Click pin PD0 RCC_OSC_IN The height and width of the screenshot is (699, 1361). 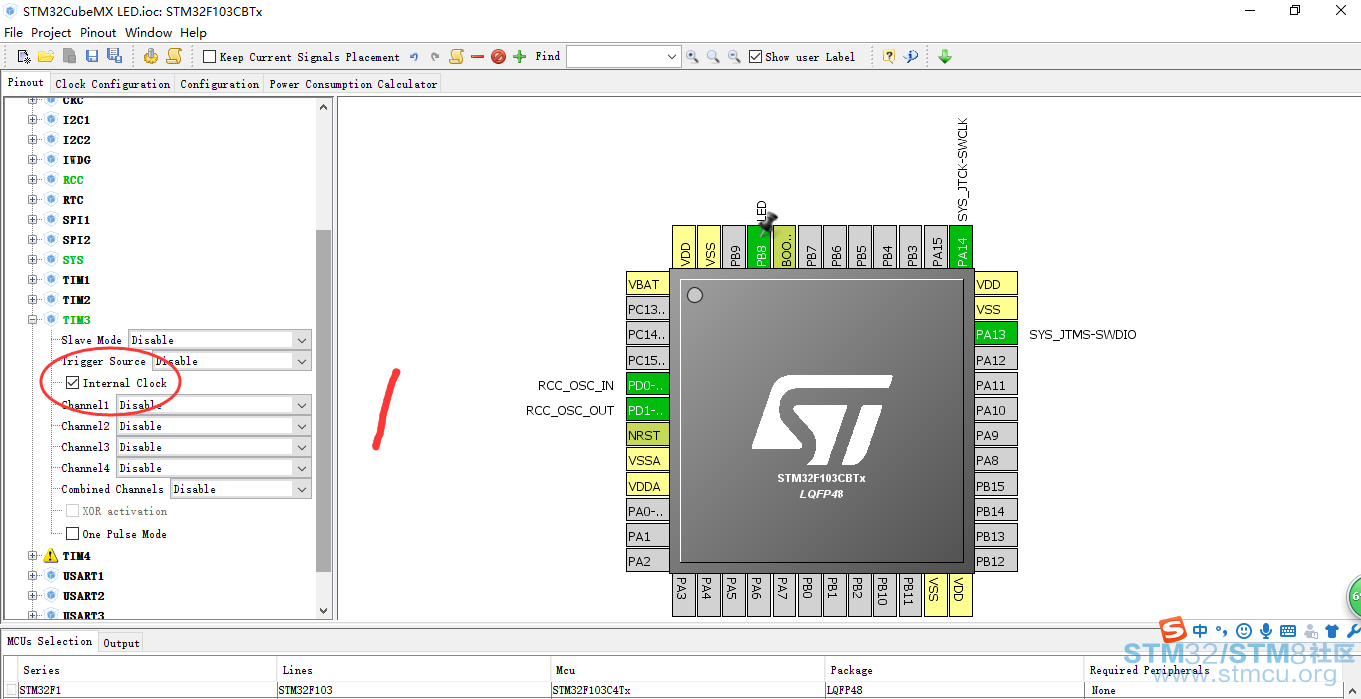pyautogui.click(x=647, y=385)
